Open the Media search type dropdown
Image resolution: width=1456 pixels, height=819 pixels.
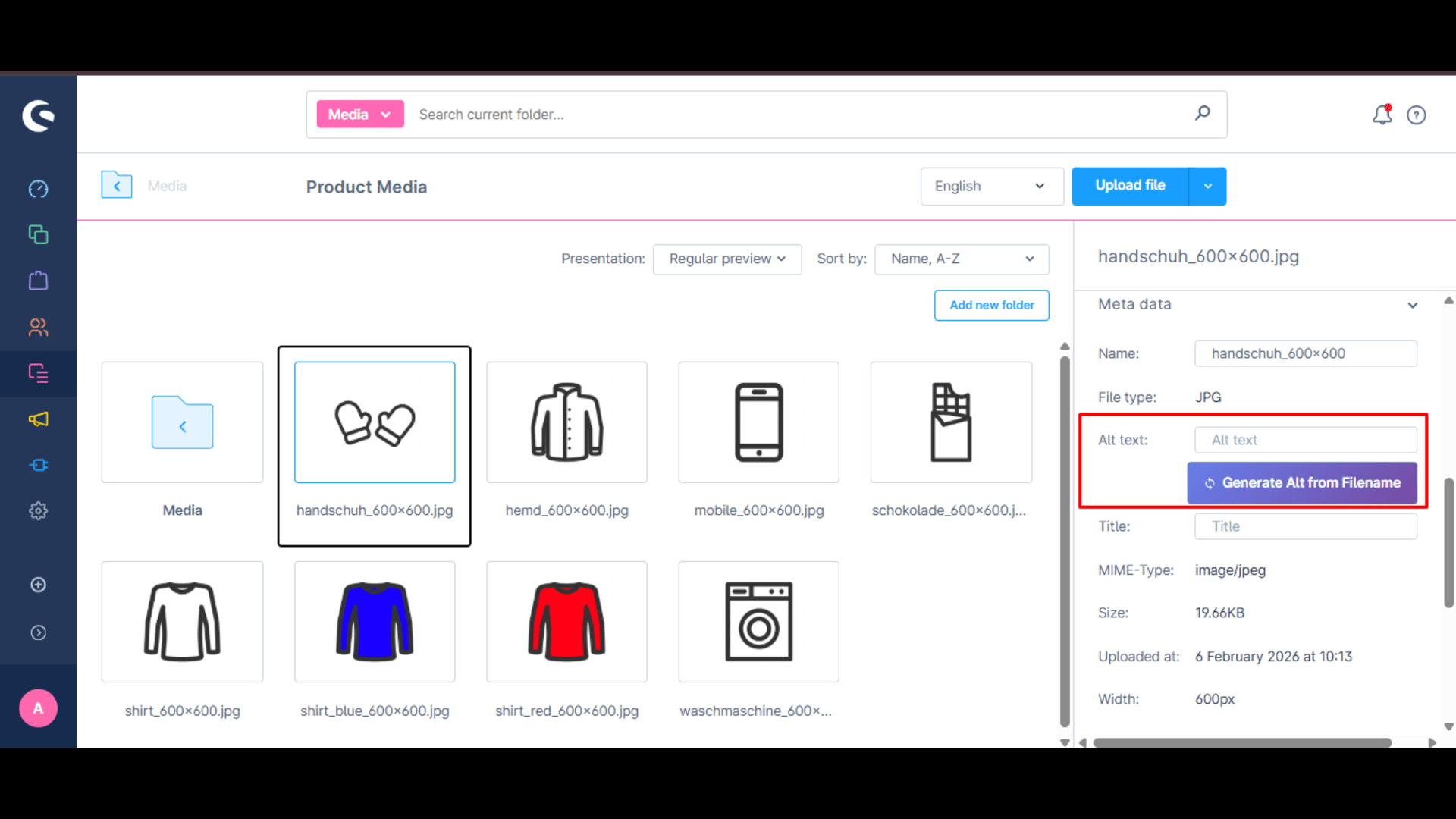tap(360, 115)
